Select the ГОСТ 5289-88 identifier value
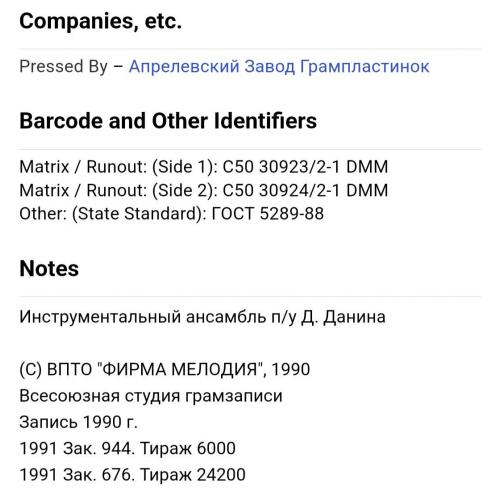 tap(268, 214)
